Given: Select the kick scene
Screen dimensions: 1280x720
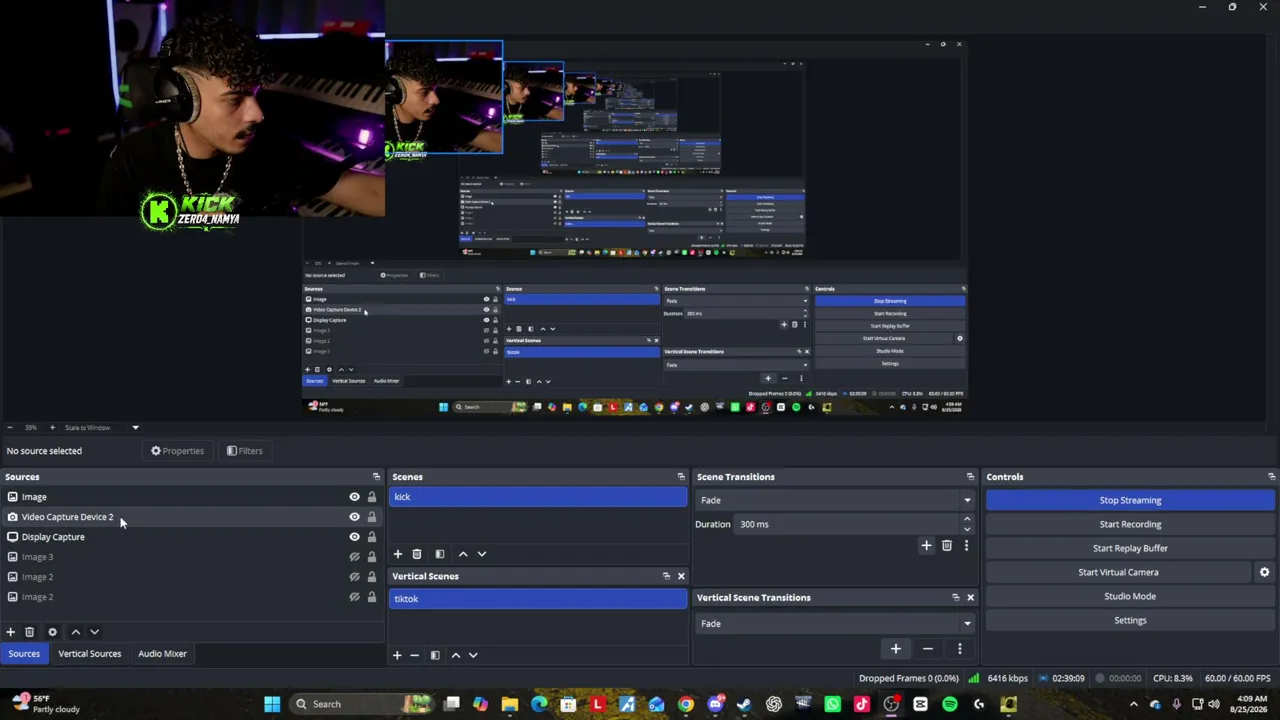Looking at the screenshot, I should tap(538, 497).
